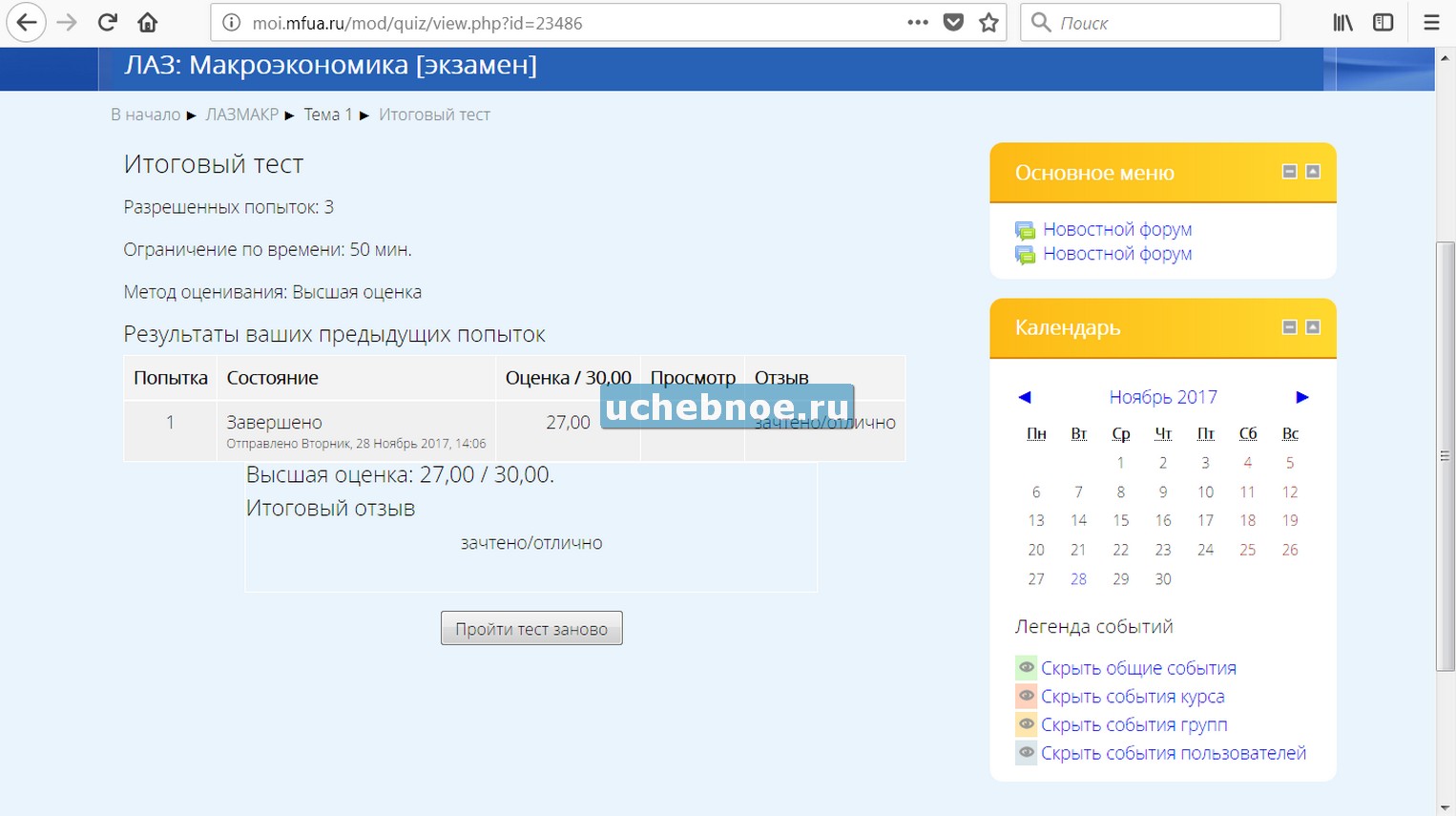
Task: Click the Скрыть события групп link
Action: 1134,725
